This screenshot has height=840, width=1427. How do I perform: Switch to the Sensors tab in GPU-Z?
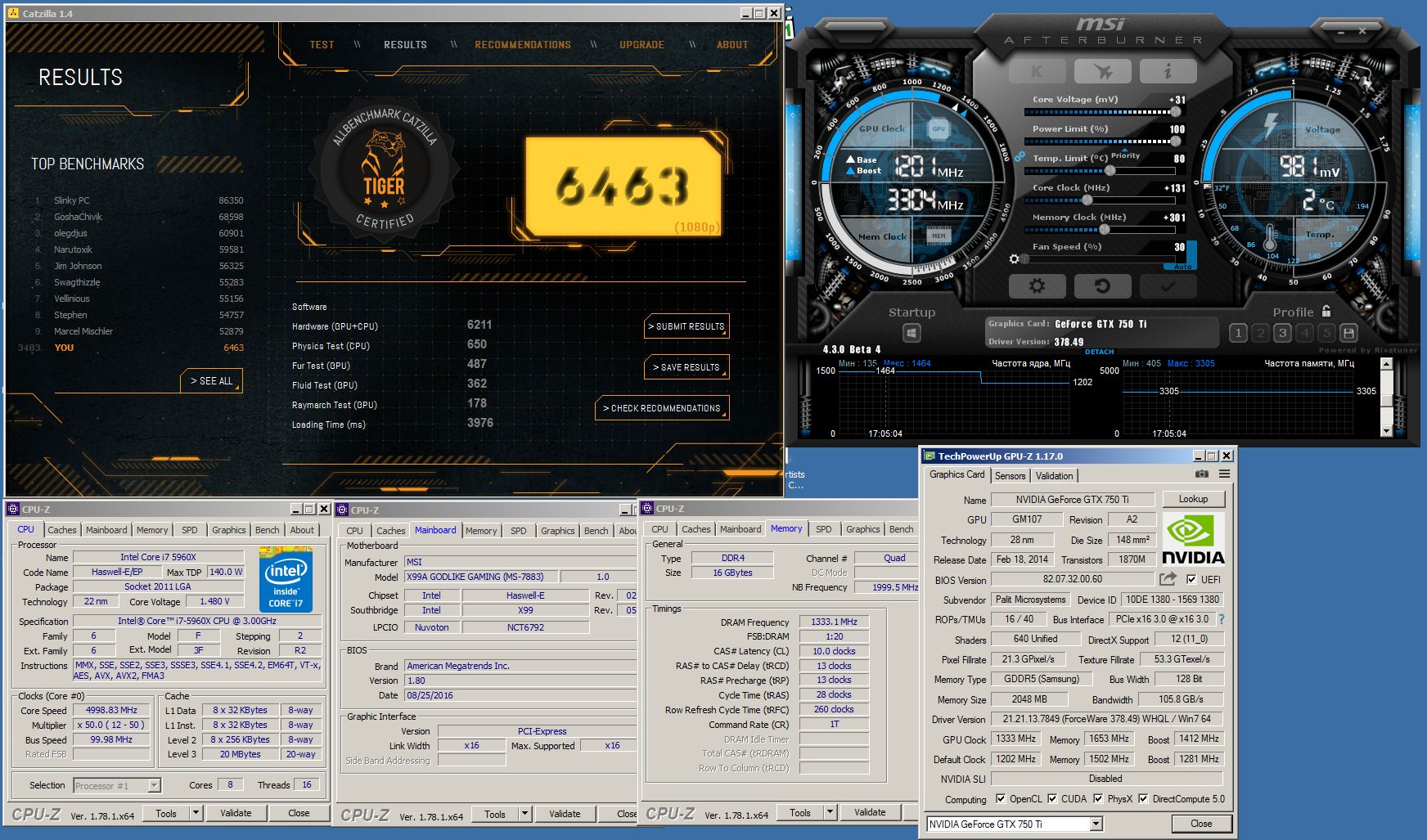click(1011, 476)
